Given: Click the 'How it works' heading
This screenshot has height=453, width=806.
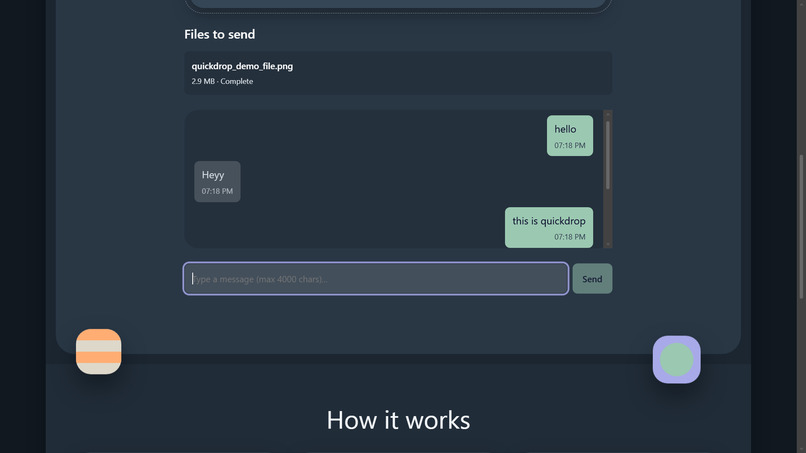Looking at the screenshot, I should pos(398,420).
